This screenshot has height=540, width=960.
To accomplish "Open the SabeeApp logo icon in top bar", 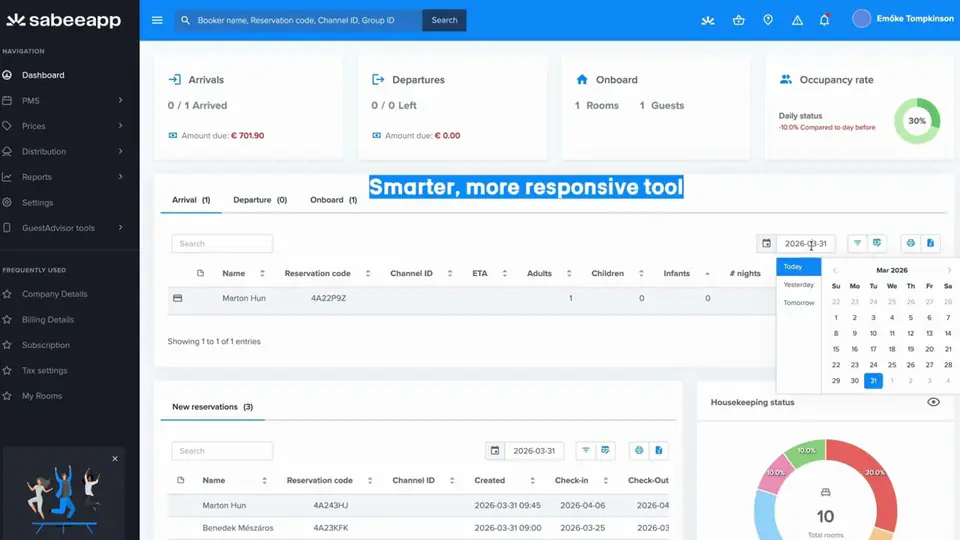I will 708,20.
